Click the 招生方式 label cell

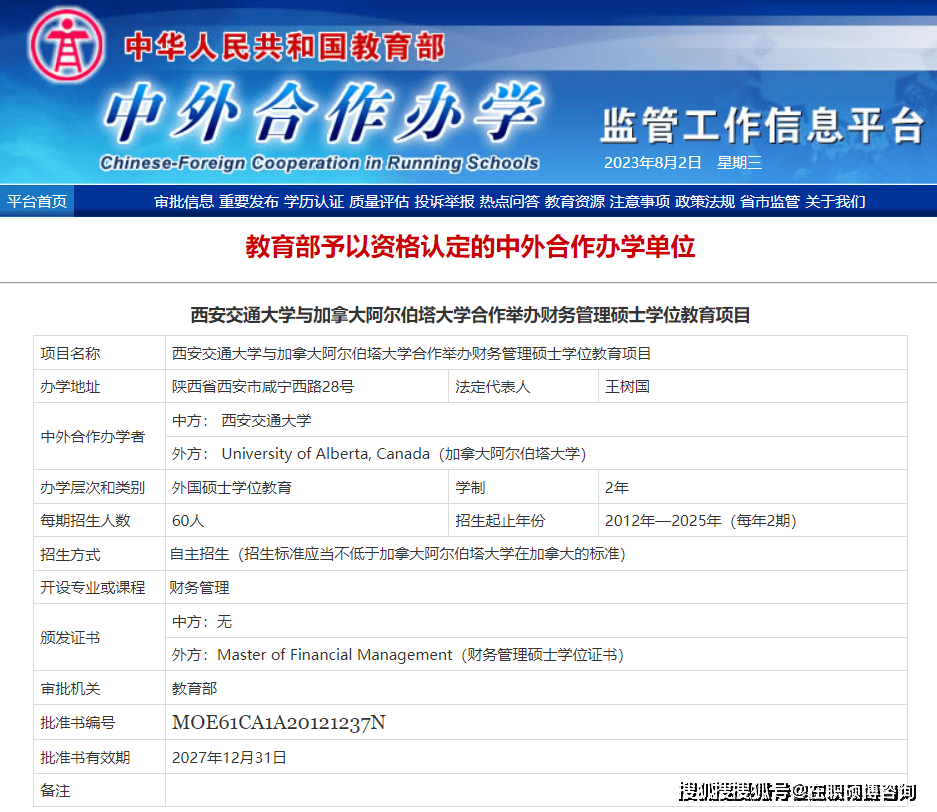tap(99, 554)
